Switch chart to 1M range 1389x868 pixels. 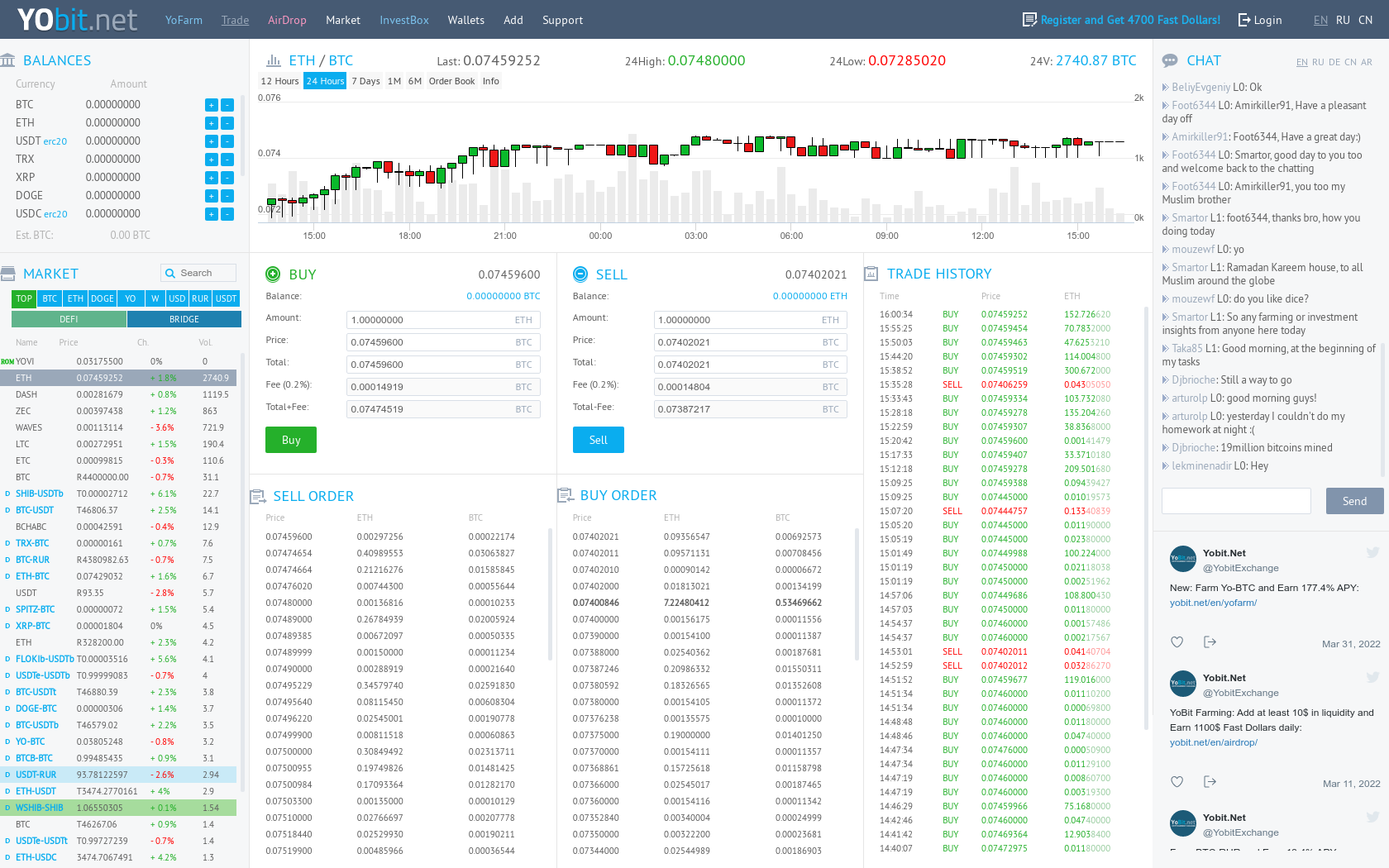pos(394,81)
